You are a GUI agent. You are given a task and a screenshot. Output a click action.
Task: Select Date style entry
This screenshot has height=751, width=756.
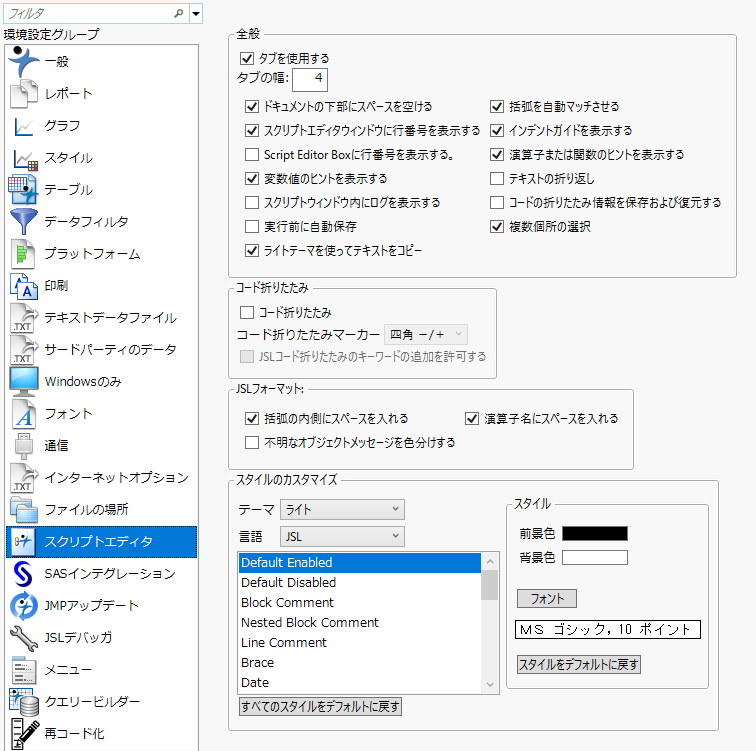pos(360,683)
